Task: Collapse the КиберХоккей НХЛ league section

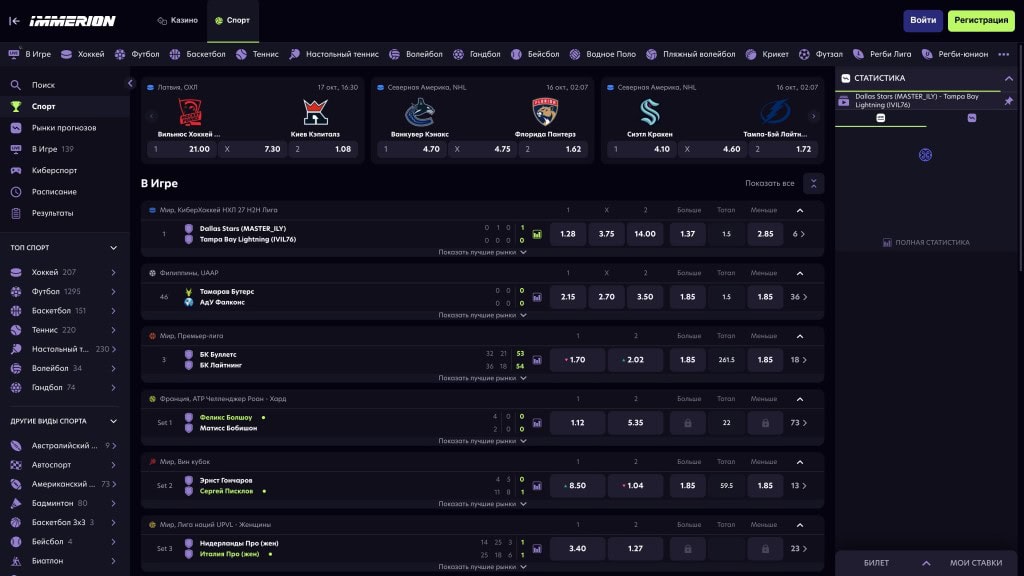Action: click(x=800, y=210)
